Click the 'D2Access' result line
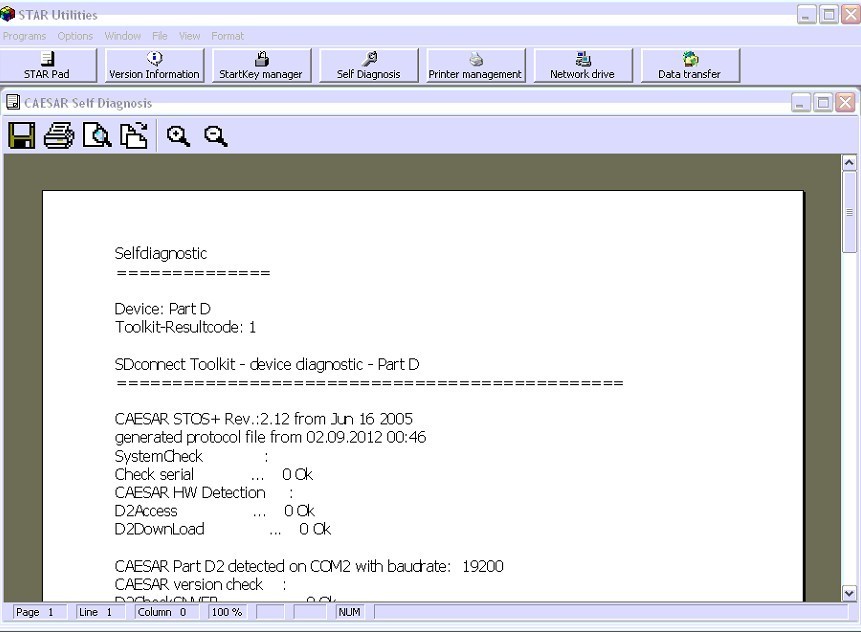The width and height of the screenshot is (861, 632). coord(214,511)
